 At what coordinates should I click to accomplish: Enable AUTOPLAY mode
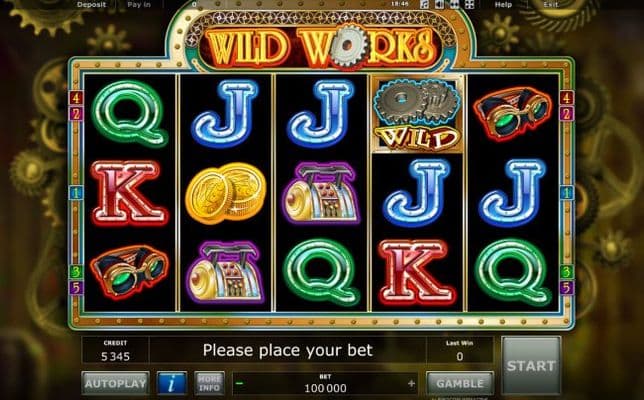(x=115, y=383)
